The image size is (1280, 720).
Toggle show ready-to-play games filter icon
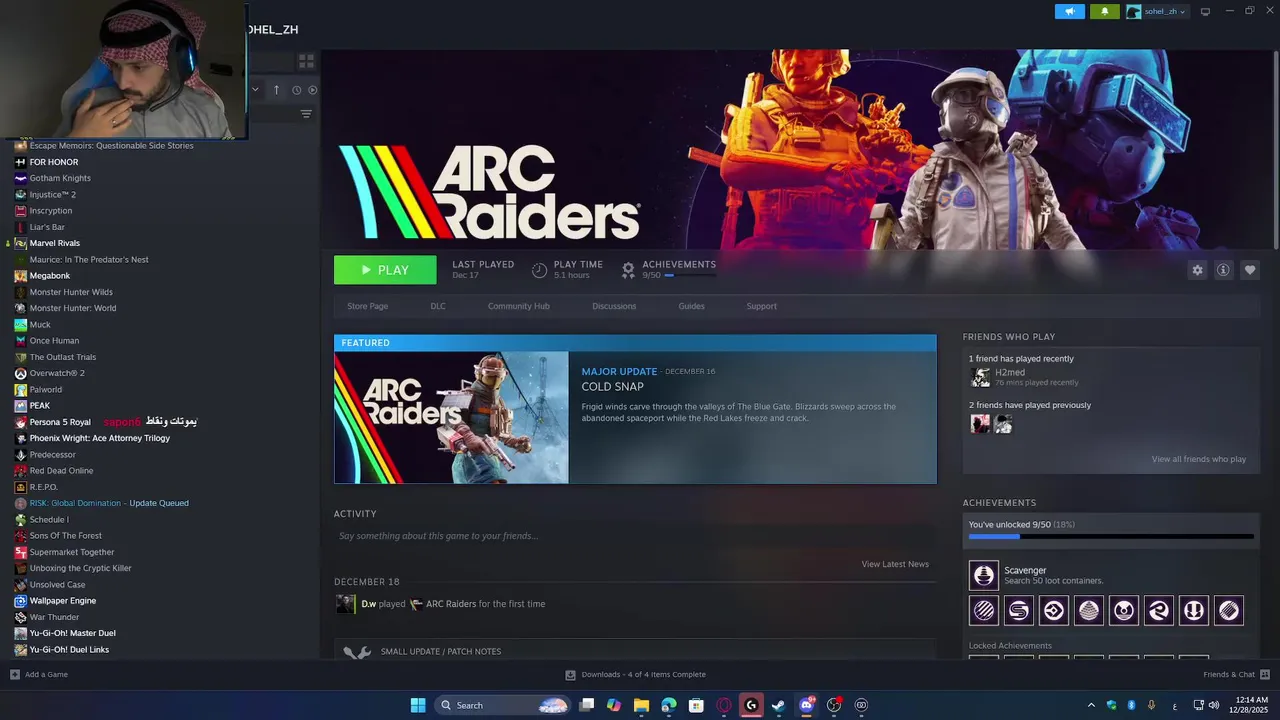313,90
